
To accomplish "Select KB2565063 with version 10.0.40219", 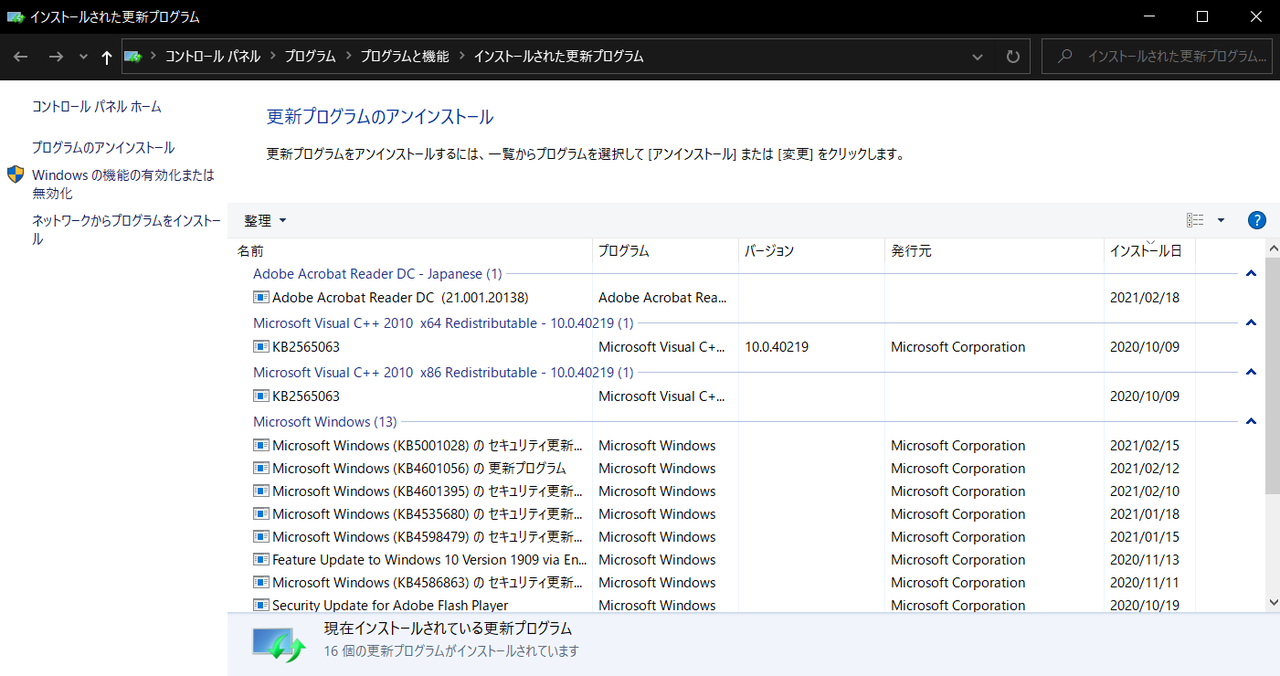I will pyautogui.click(x=725, y=347).
